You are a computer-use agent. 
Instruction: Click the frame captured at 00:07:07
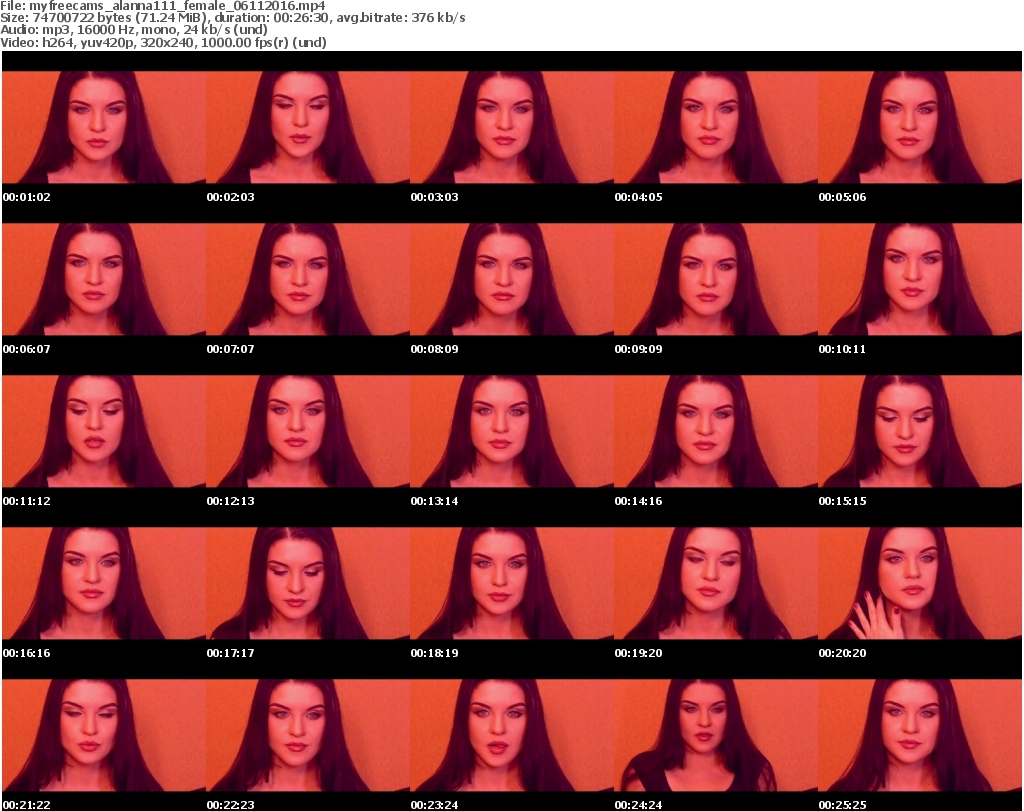click(307, 279)
